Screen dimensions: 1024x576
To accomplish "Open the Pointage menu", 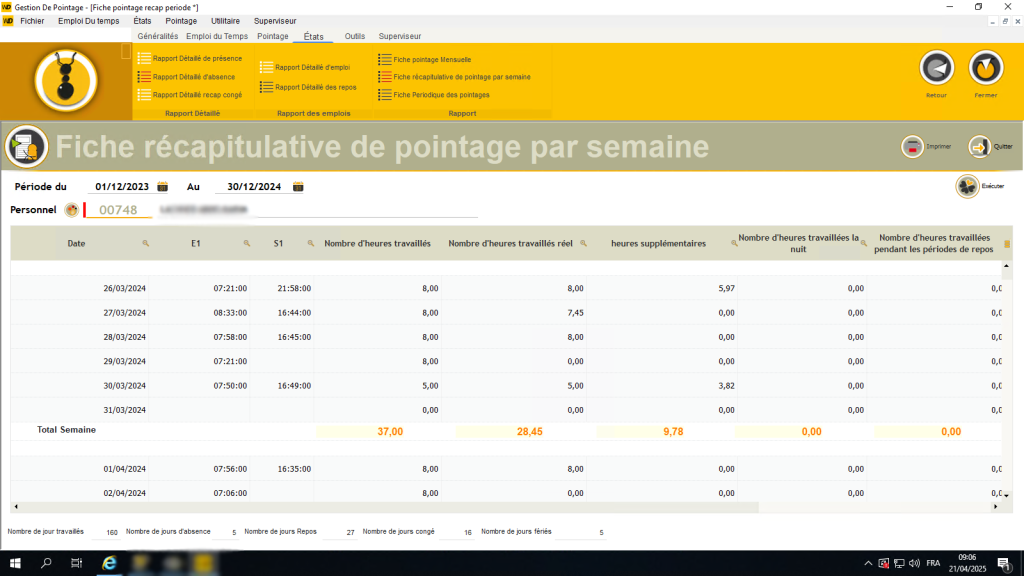I will tap(181, 20).
